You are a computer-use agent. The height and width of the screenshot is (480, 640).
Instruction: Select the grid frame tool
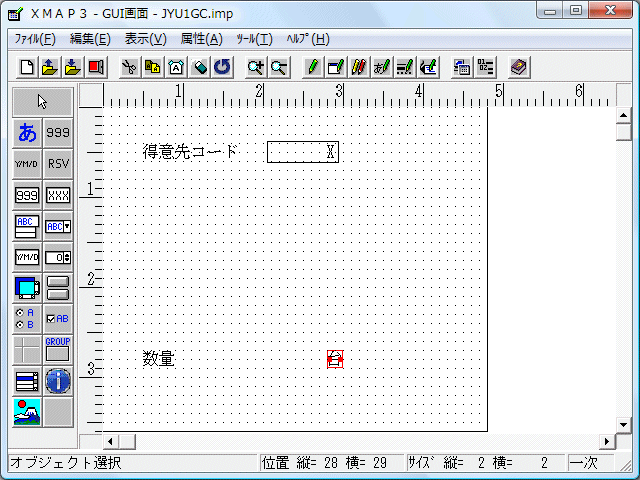click(x=27, y=350)
